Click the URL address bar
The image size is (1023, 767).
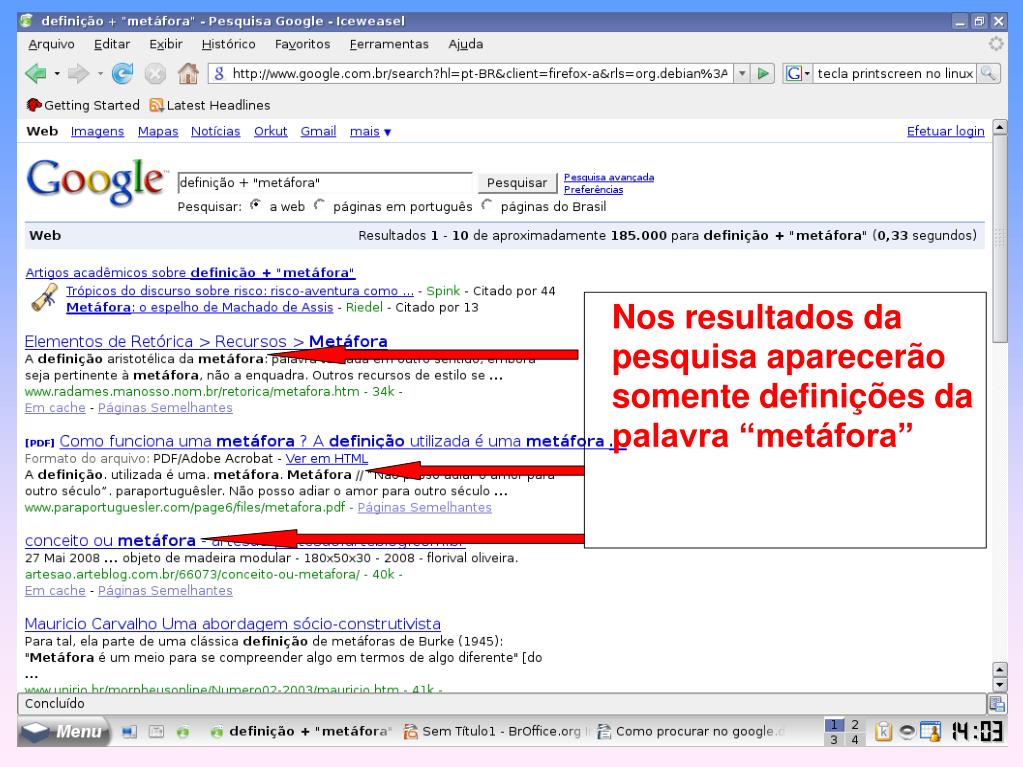click(x=480, y=74)
